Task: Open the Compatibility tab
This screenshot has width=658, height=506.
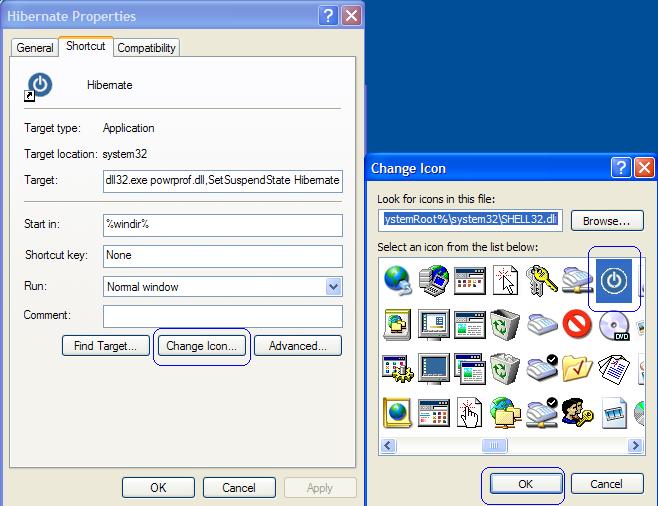Action: (x=146, y=48)
